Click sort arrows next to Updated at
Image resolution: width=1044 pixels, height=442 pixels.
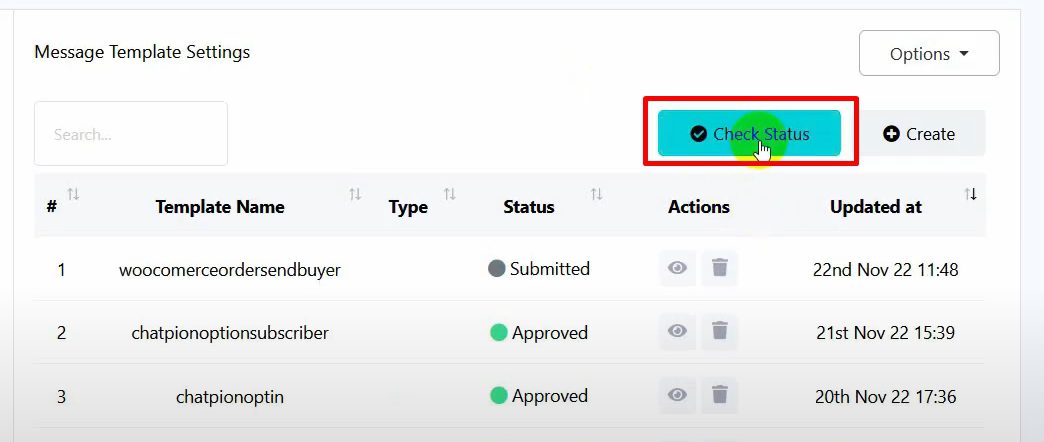click(970, 194)
